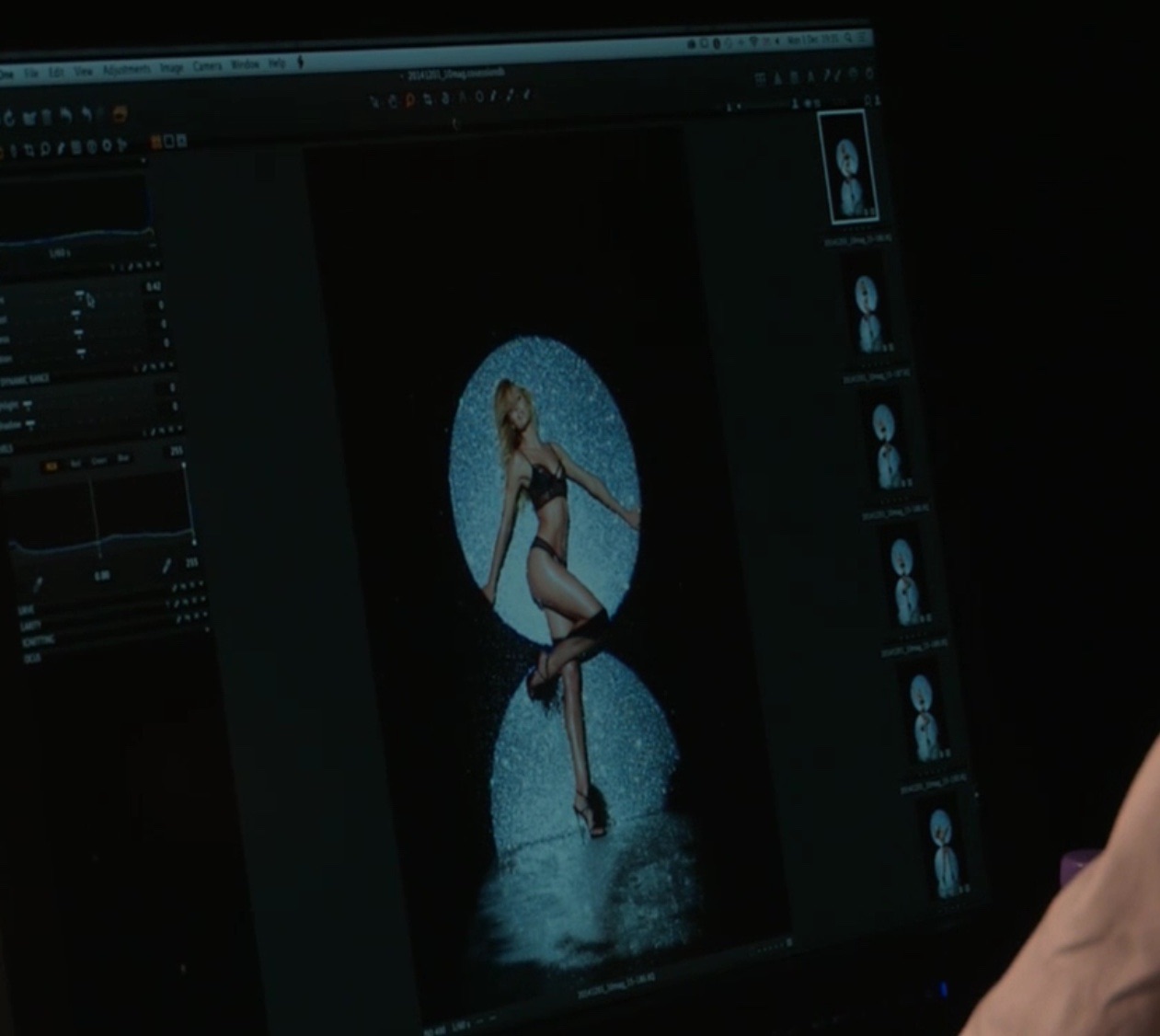1160x1036 pixels.
Task: Switch to the Local Adjustments brush tool tab
Action: 62,147
